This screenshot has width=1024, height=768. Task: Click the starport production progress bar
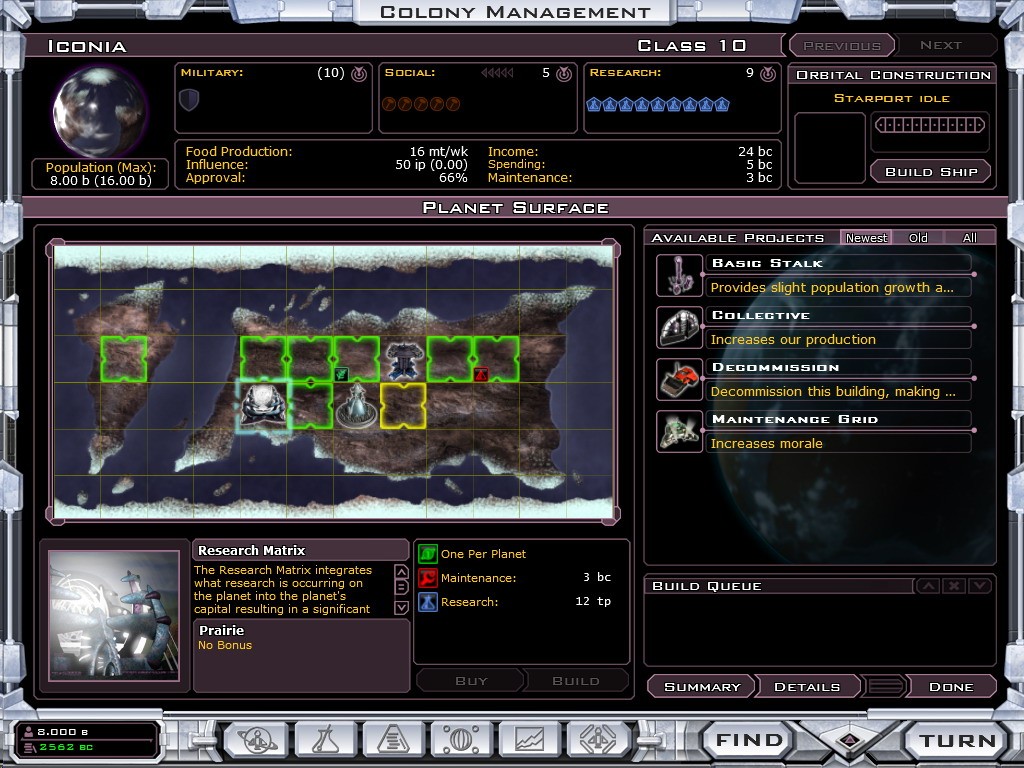(930, 127)
